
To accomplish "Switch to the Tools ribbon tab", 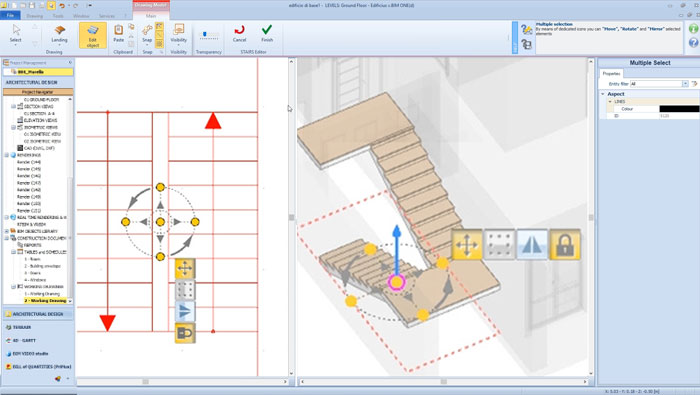I will click(x=58, y=16).
